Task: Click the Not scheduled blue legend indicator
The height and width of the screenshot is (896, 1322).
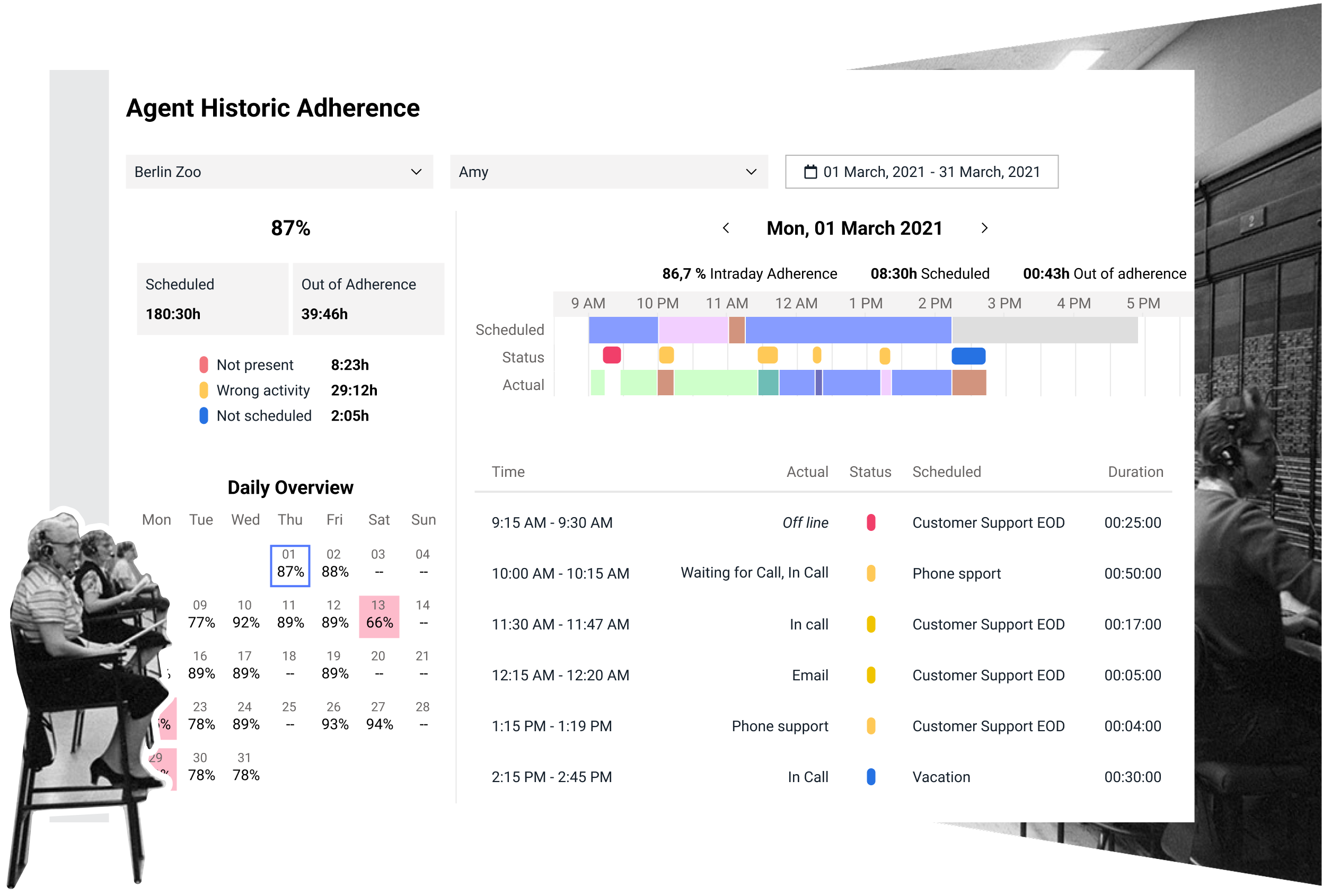Action: [204, 415]
